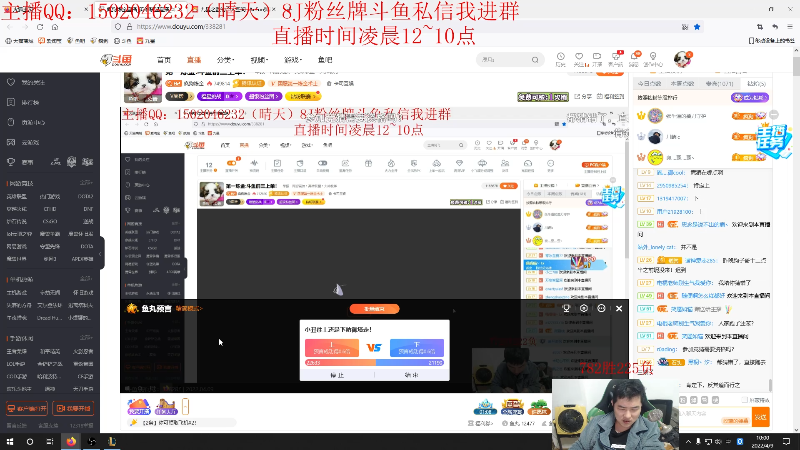Expand the first left sidebar category section
The image size is (800, 450).
pyautogui.click(x=86, y=183)
